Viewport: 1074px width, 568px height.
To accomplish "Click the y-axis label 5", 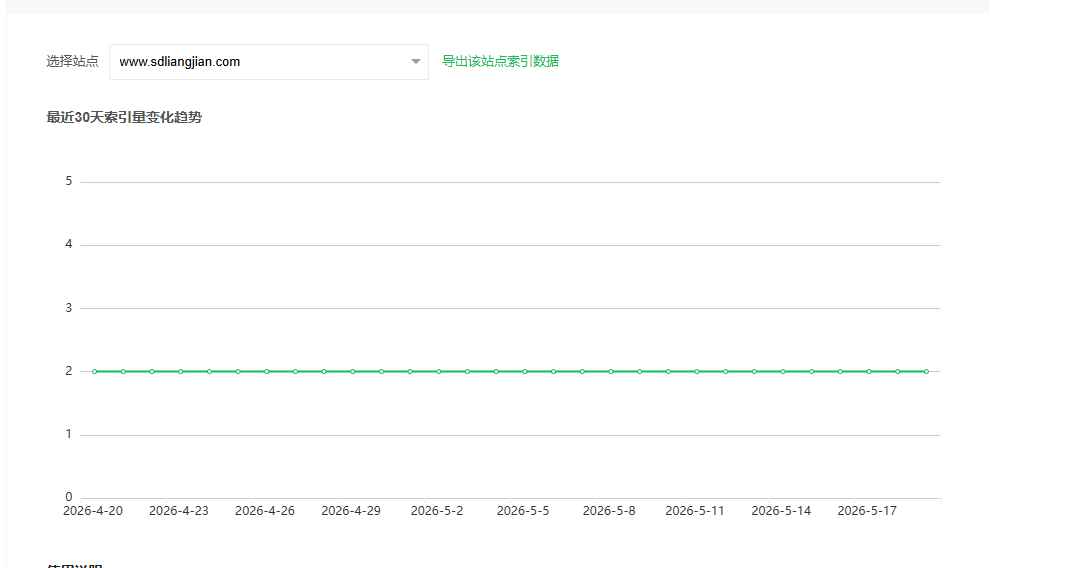I will coord(68,181).
